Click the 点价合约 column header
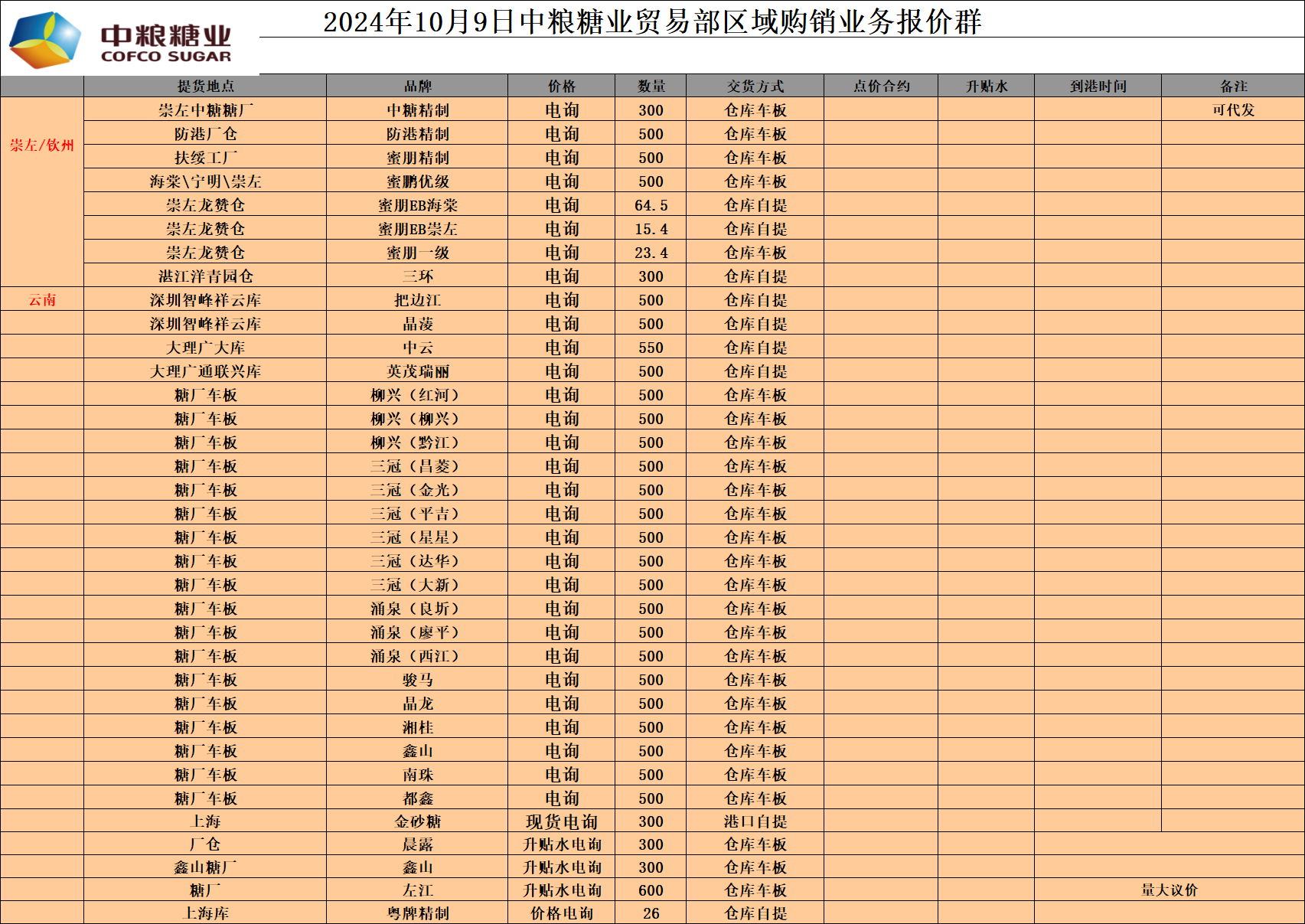The height and width of the screenshot is (924, 1305). pyautogui.click(x=881, y=87)
